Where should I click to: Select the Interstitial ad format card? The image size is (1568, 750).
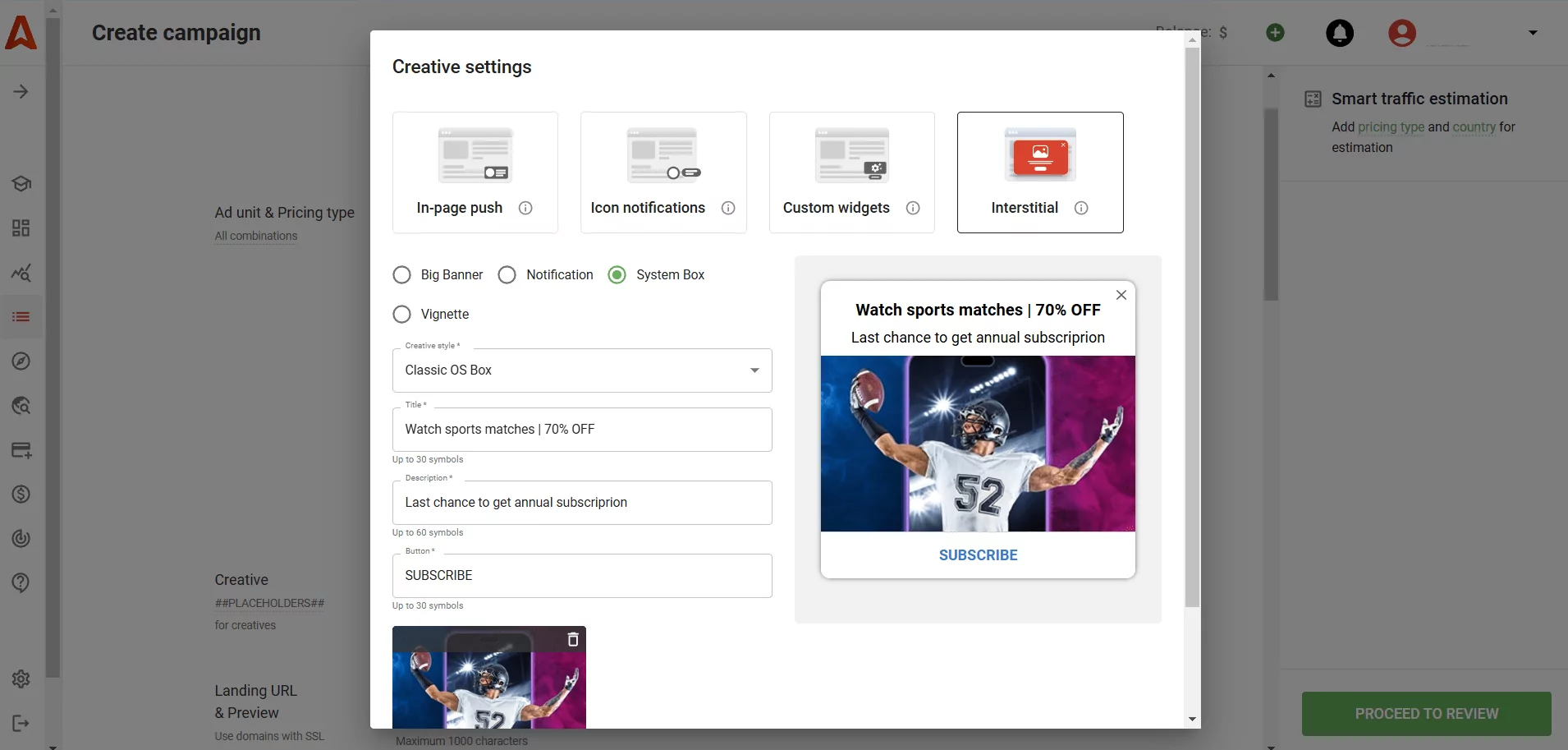(1039, 173)
